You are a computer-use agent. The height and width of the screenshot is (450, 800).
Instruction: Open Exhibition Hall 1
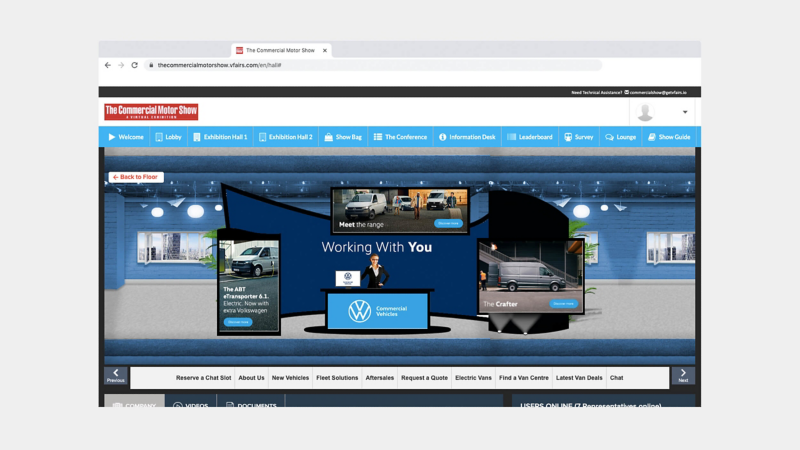point(220,137)
